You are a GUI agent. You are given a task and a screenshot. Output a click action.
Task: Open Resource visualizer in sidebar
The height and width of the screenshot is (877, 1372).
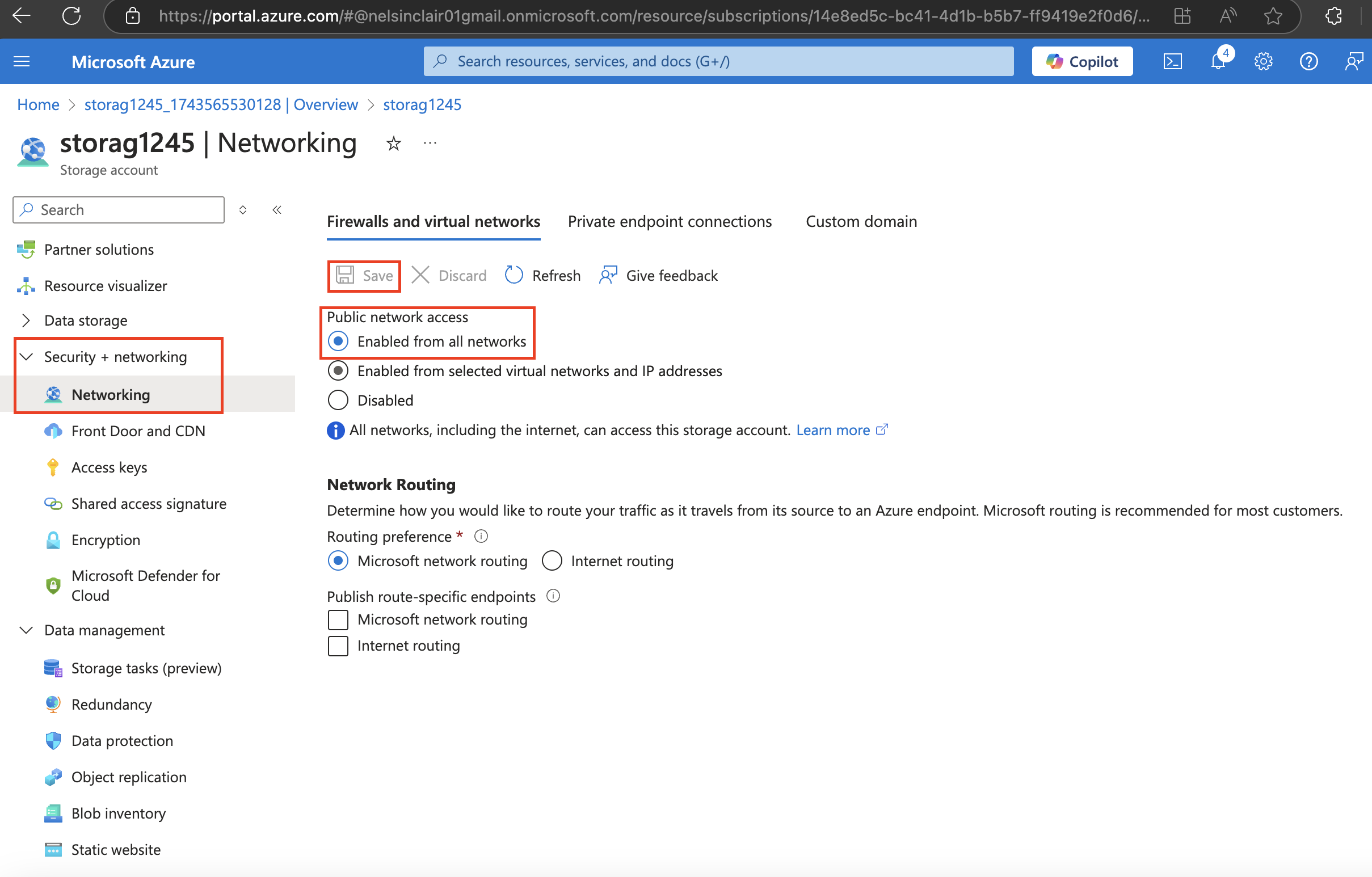click(106, 286)
